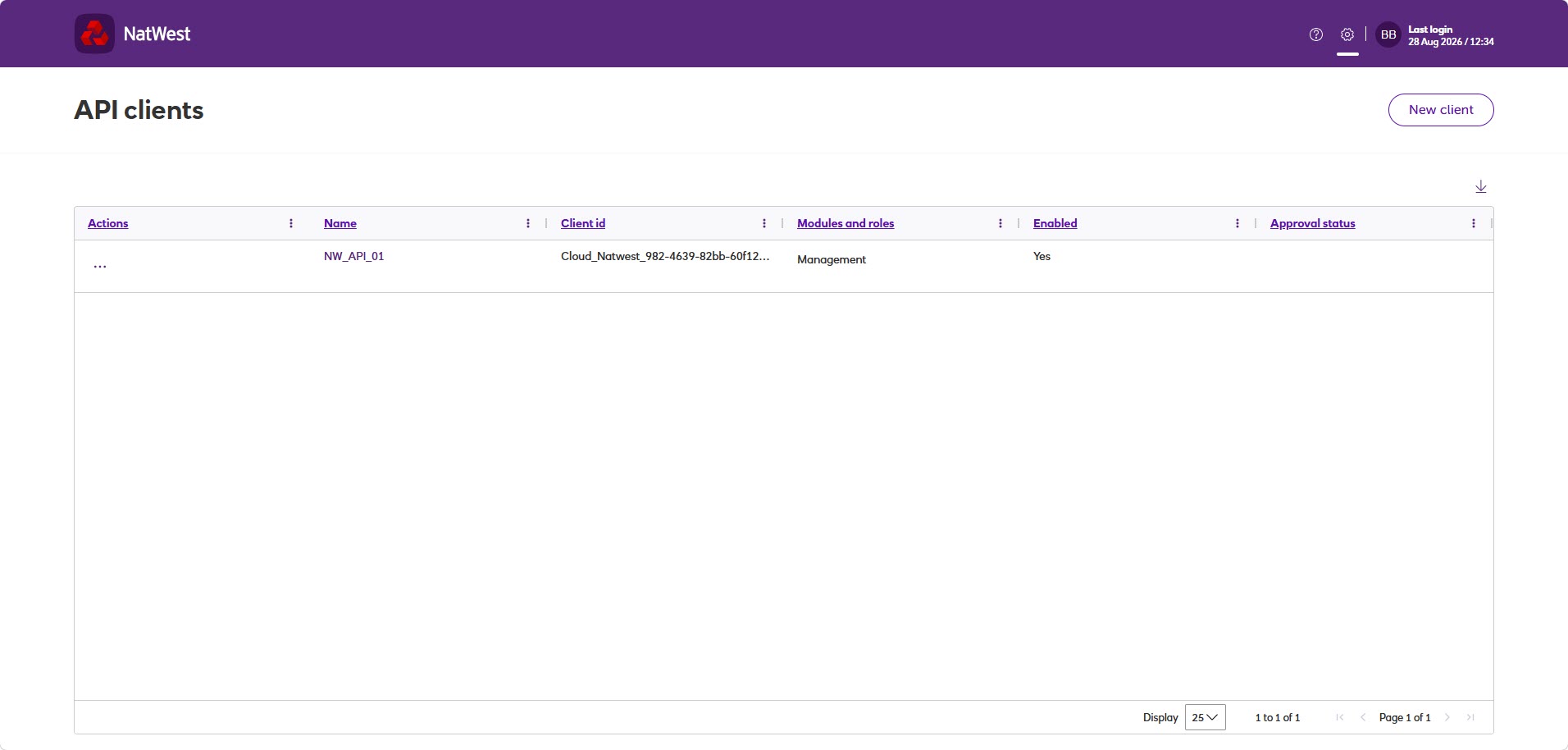
Task: Sort by the Approval status header
Action: click(x=1312, y=223)
